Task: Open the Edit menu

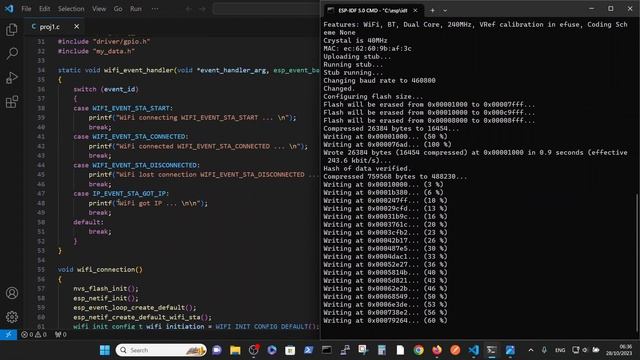Action: (x=44, y=9)
